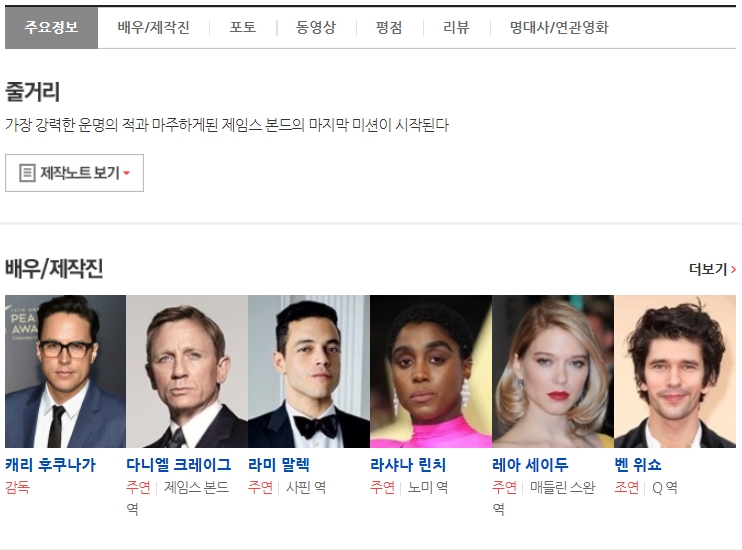Open the 포토 tab
Image resolution: width=742 pixels, height=550 pixels.
[243, 27]
